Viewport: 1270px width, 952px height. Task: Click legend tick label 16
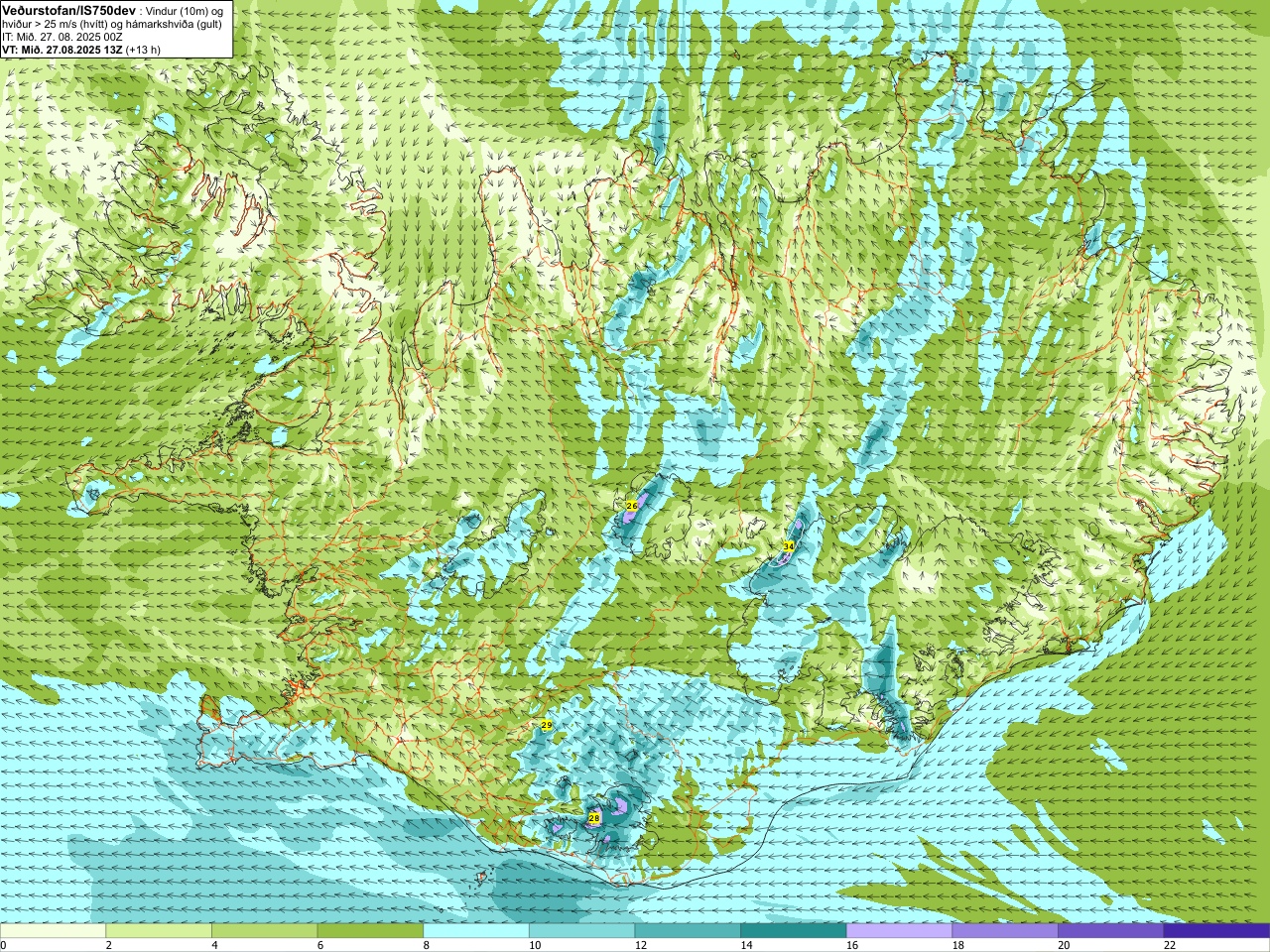point(852,945)
